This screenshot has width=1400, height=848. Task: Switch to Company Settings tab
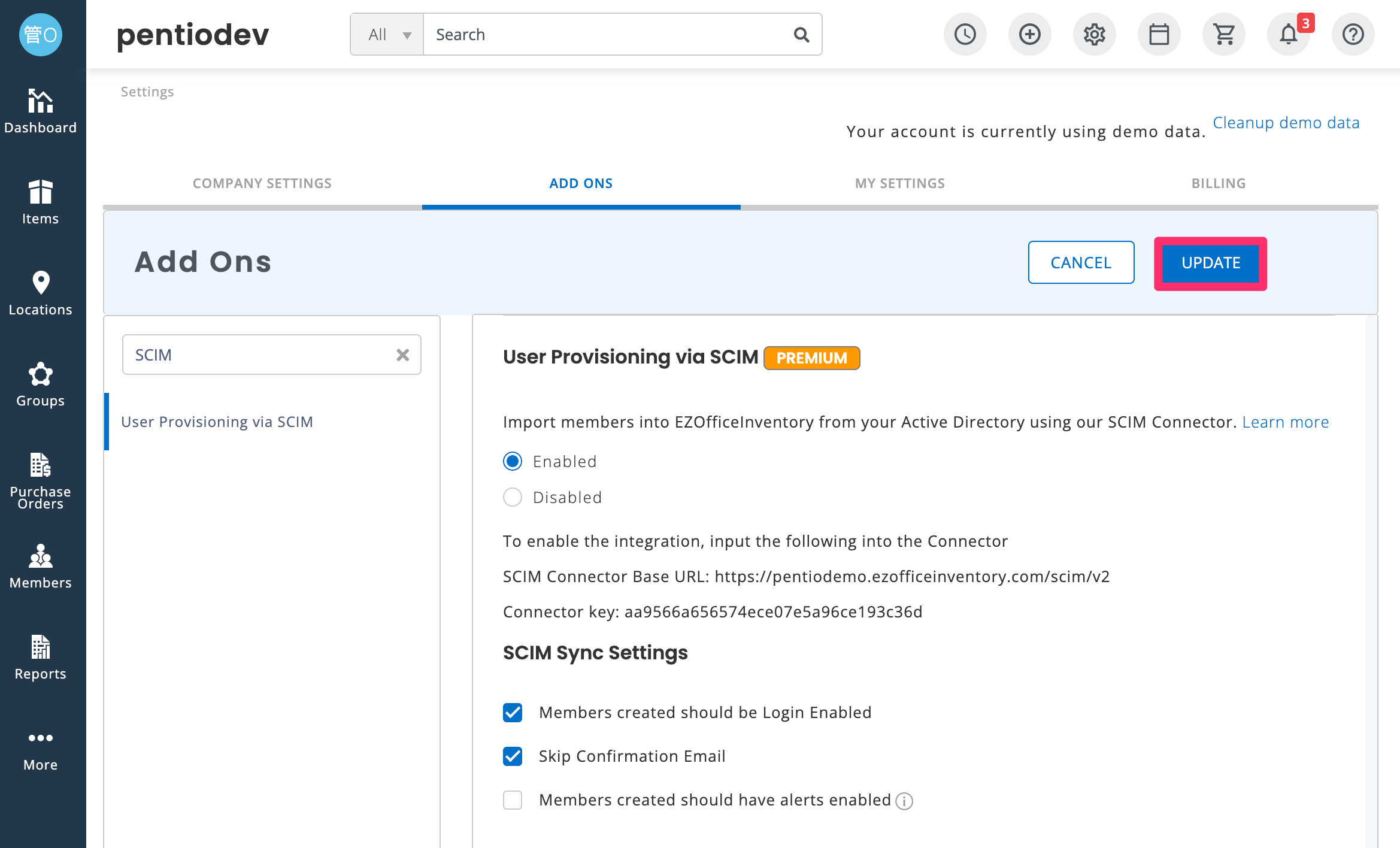pos(262,183)
